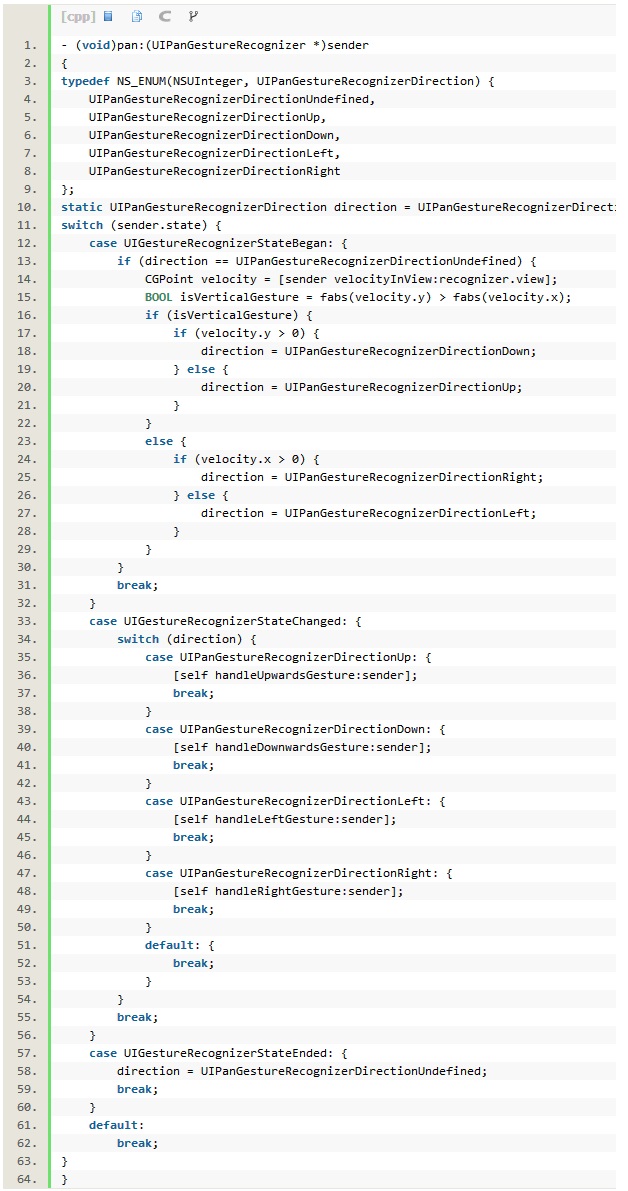This screenshot has height=1191, width=628.
Task: Click line number 57 in the gutter
Action: [x=28, y=1053]
